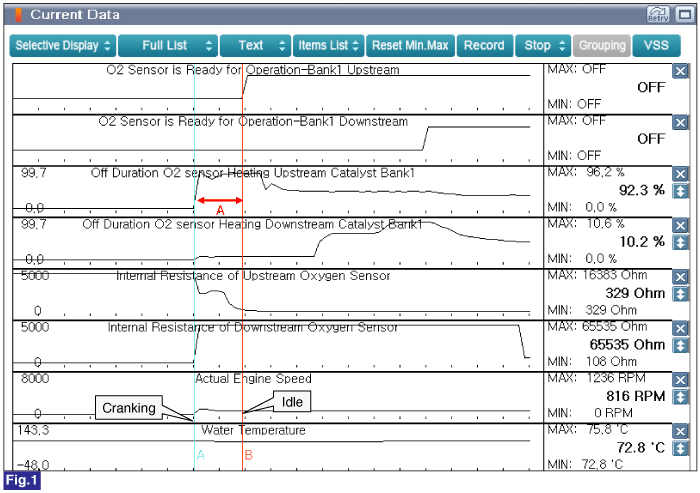This screenshot has height=493, width=700.
Task: Remove O2 Sensor Ready Bank1 Upstream graph
Action: tap(680, 71)
